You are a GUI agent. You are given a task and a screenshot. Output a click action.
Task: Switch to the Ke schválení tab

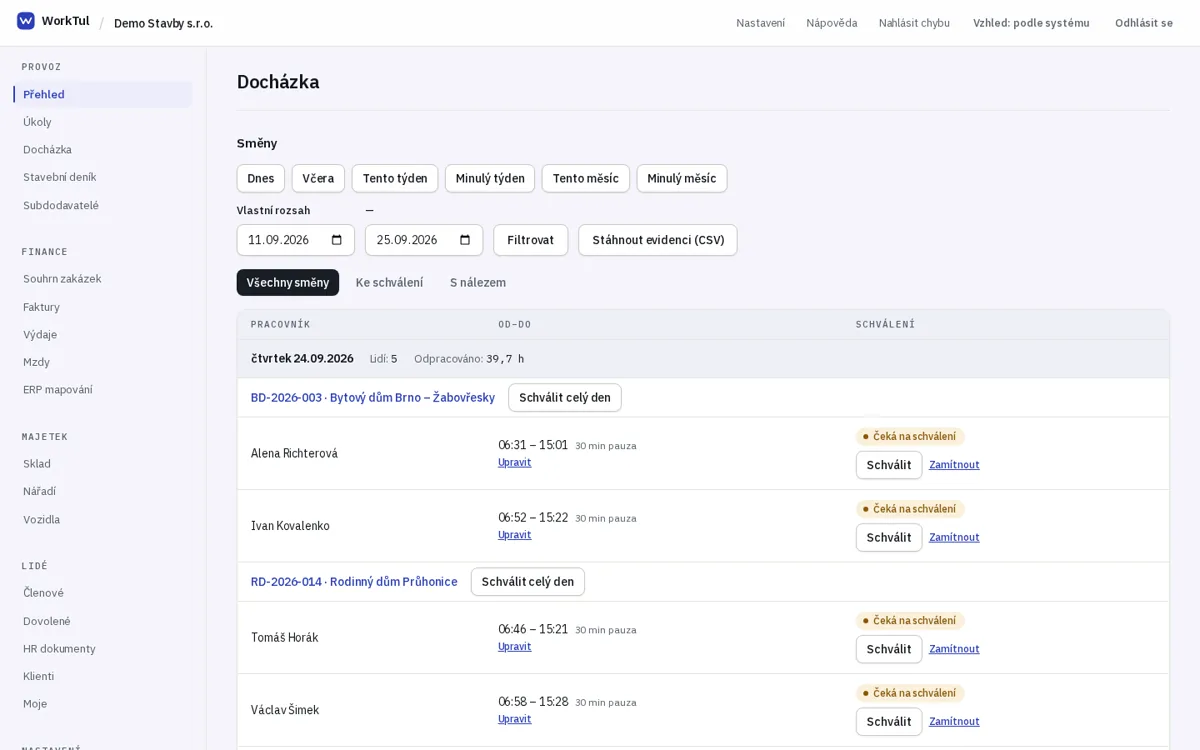point(389,283)
